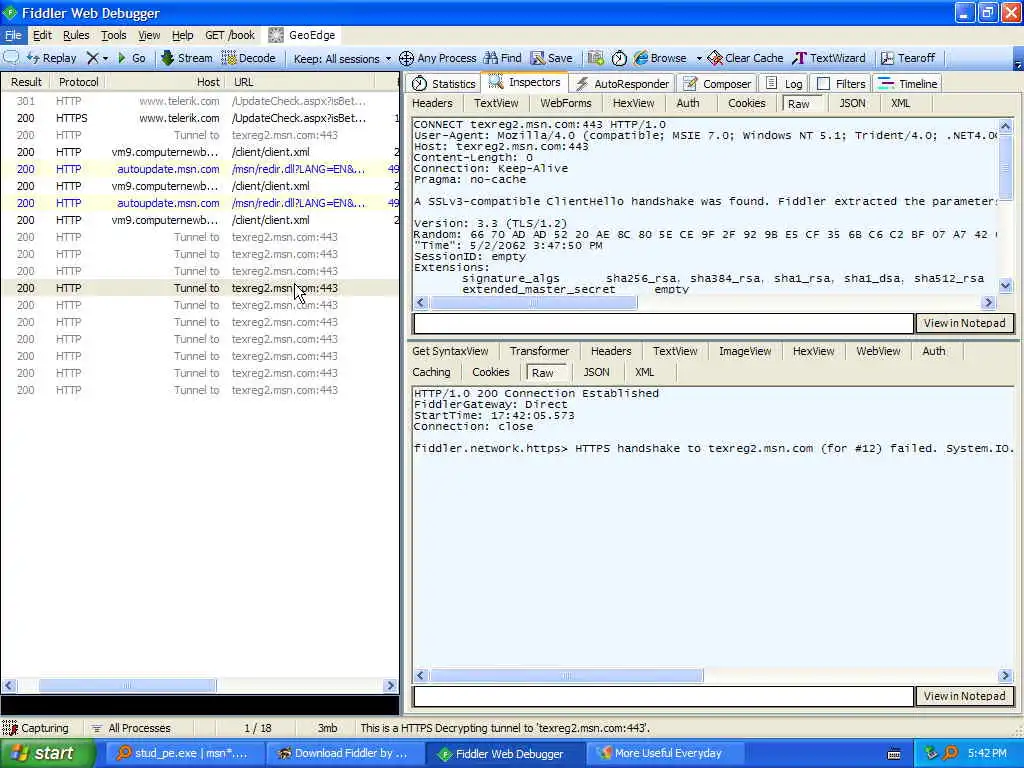Open the Tools menu
The image size is (1024, 768).
(114, 35)
